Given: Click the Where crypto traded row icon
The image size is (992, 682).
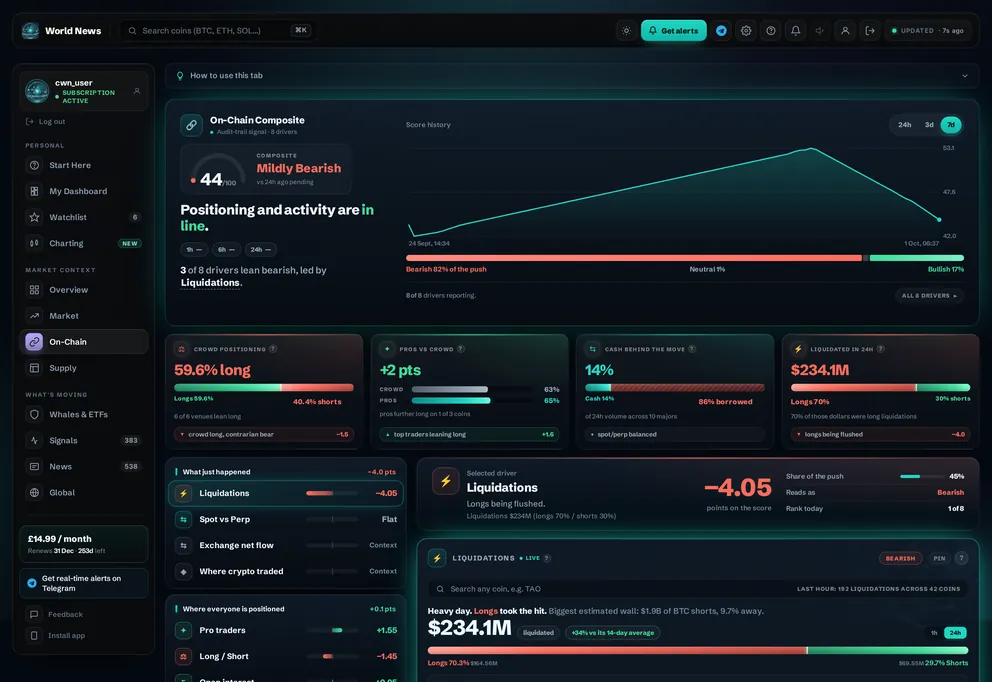Looking at the screenshot, I should pos(183,571).
